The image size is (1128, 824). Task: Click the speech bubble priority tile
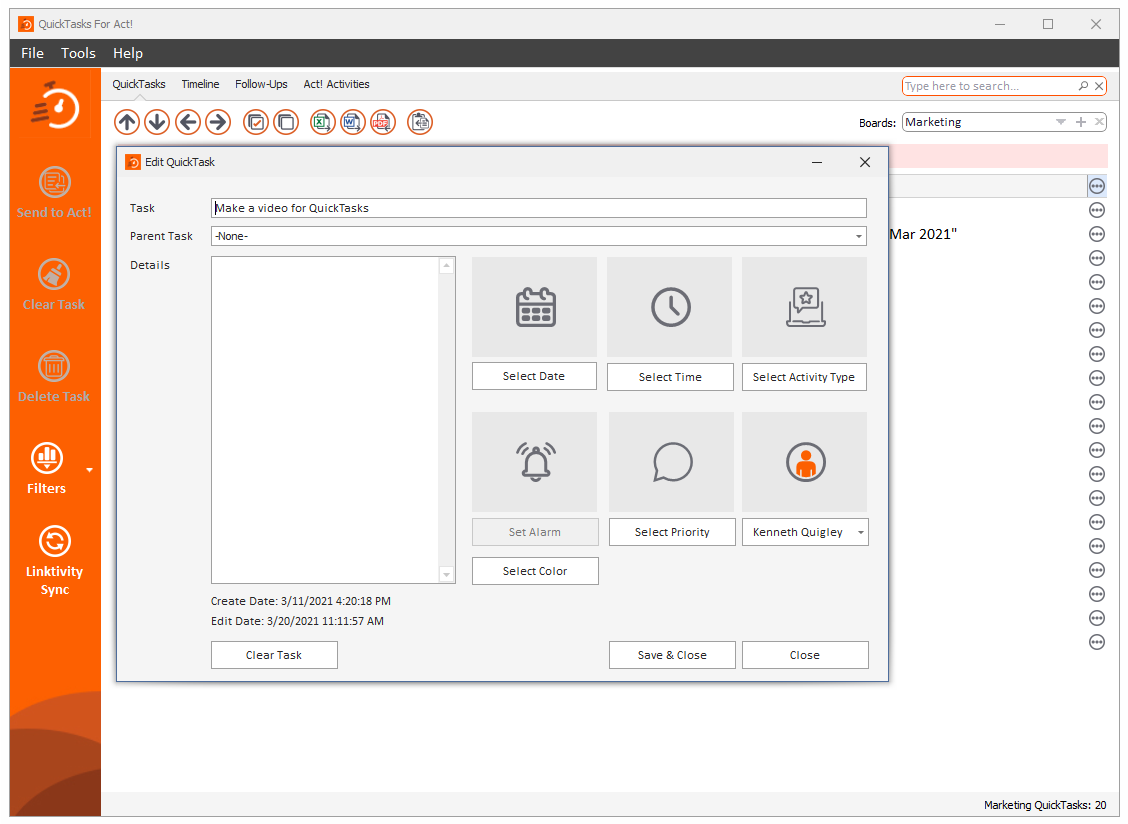671,462
